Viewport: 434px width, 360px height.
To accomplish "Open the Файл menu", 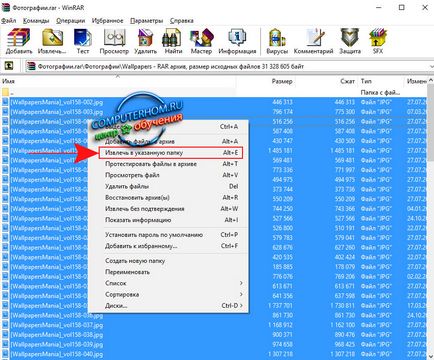I will [x=9, y=21].
